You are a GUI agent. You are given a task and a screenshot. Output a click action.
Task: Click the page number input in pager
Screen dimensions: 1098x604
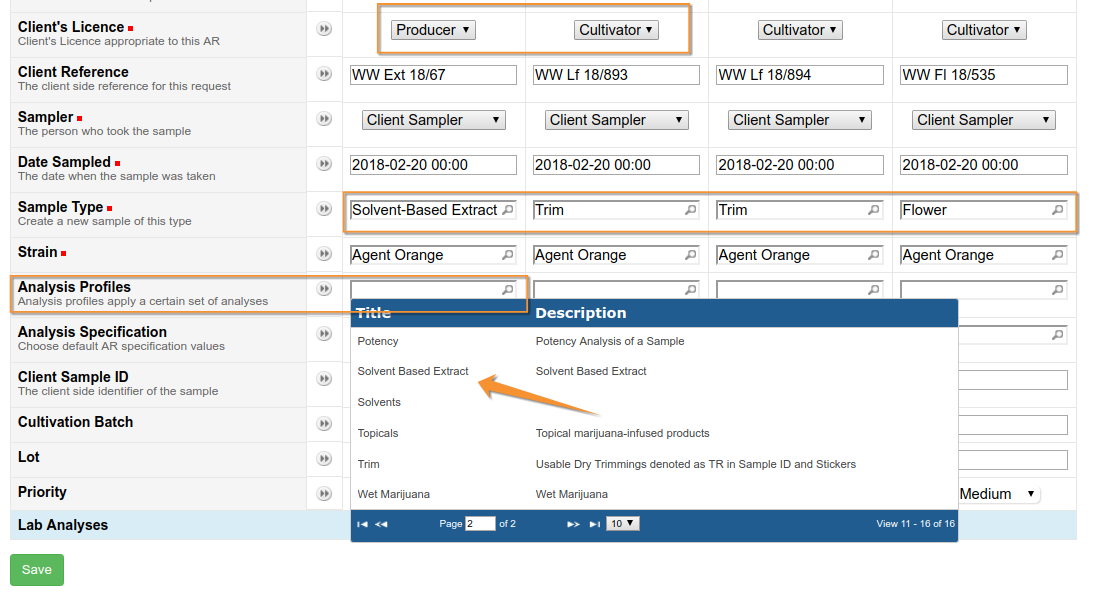(480, 524)
